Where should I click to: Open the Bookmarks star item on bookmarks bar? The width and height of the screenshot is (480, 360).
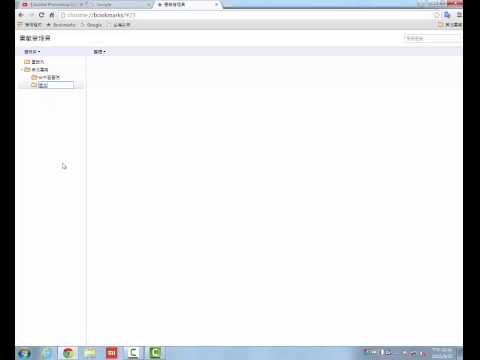point(61,25)
